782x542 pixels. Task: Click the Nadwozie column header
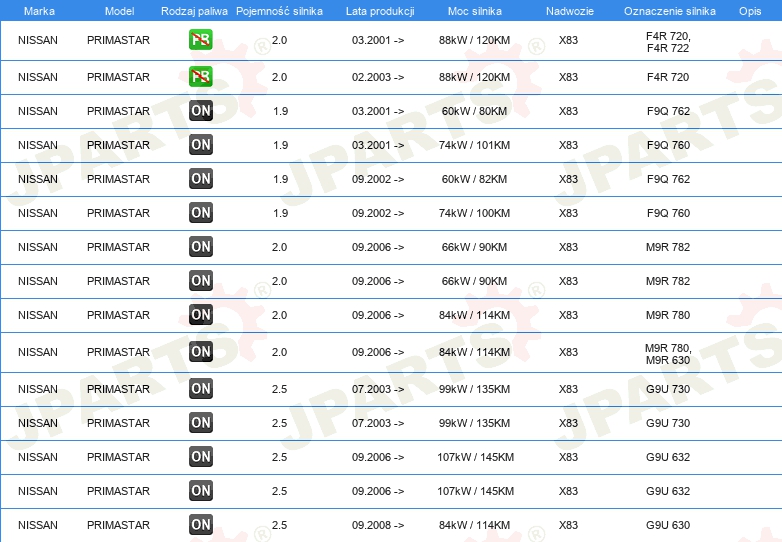coord(570,11)
